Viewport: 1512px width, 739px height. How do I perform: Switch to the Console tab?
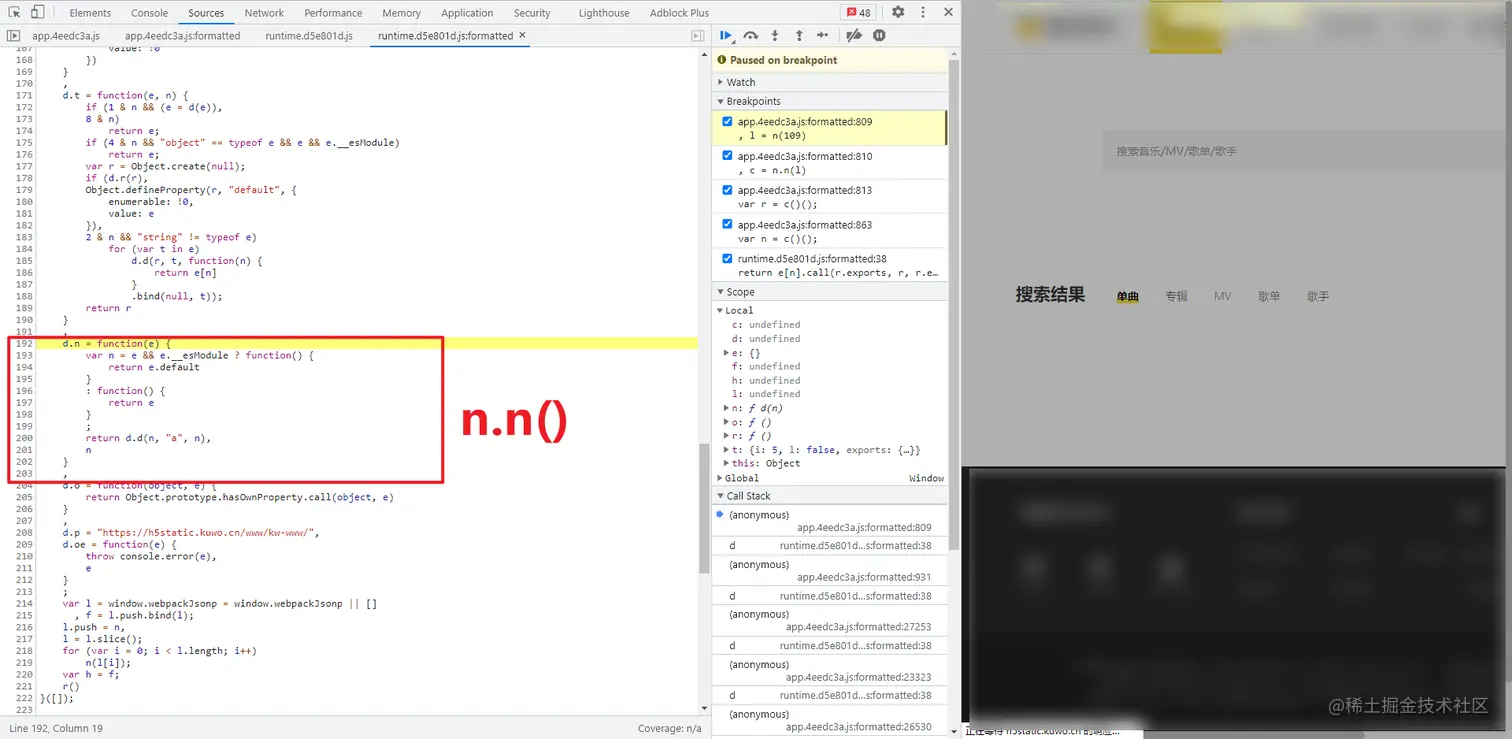(x=150, y=13)
